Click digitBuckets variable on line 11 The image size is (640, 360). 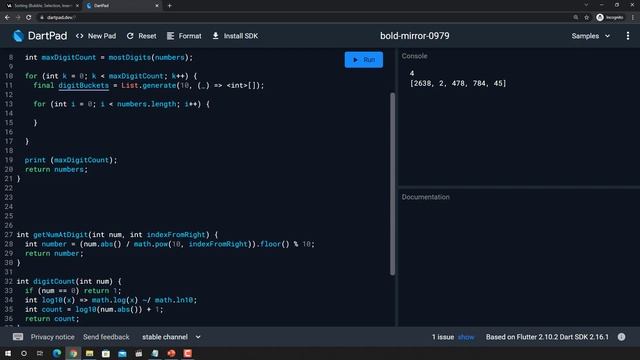(84, 85)
